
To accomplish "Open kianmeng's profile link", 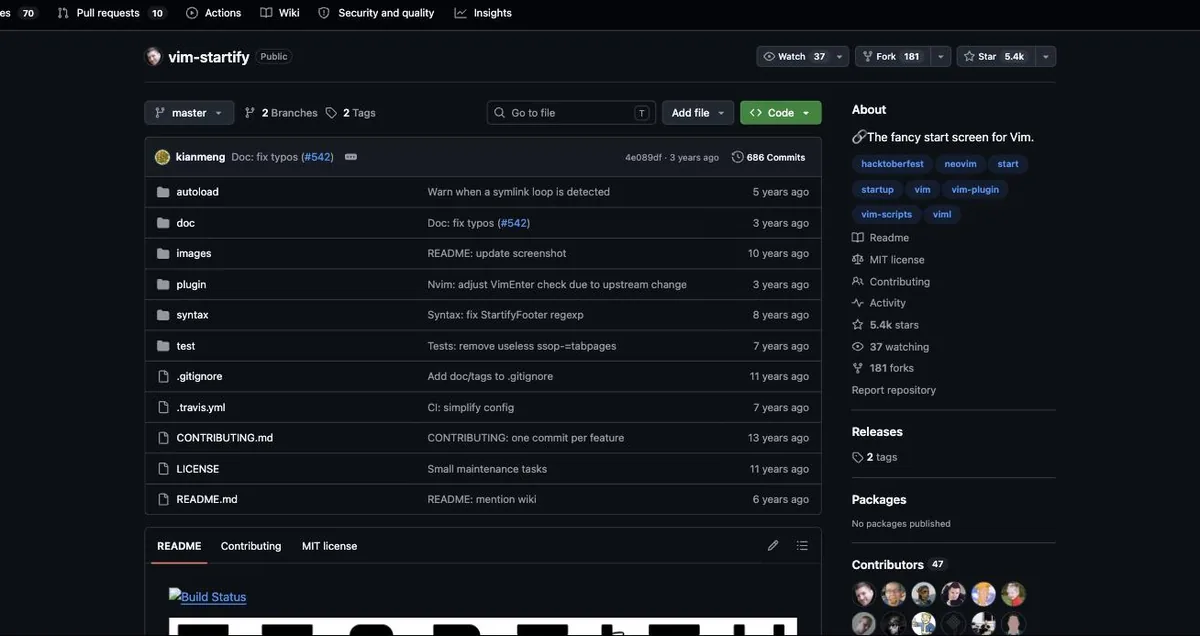I will pyautogui.click(x=200, y=157).
